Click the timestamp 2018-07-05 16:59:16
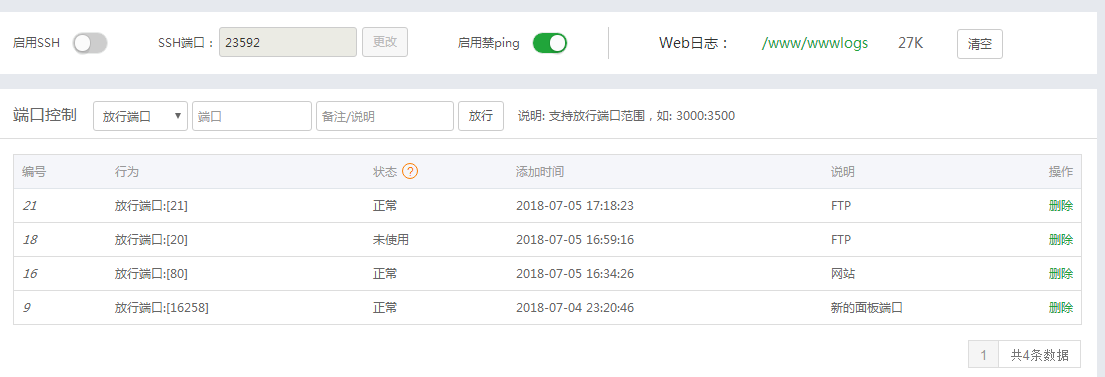This screenshot has width=1105, height=377. 575,240
